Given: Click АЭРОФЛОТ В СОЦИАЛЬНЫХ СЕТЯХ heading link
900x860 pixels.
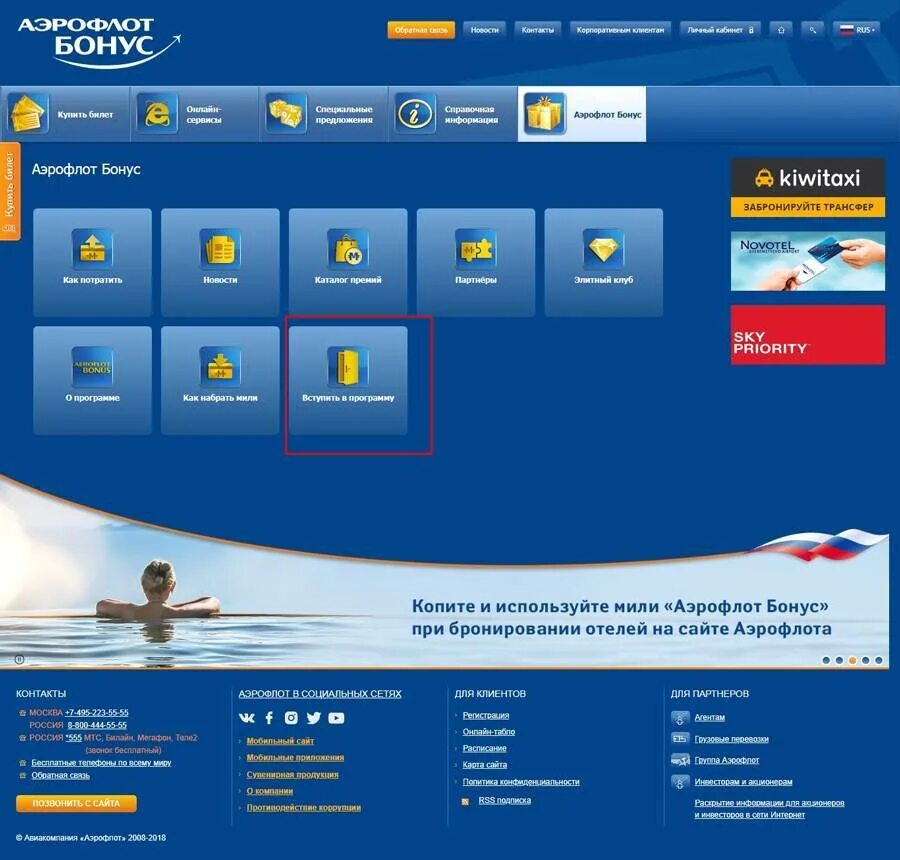Looking at the screenshot, I should (x=320, y=694).
